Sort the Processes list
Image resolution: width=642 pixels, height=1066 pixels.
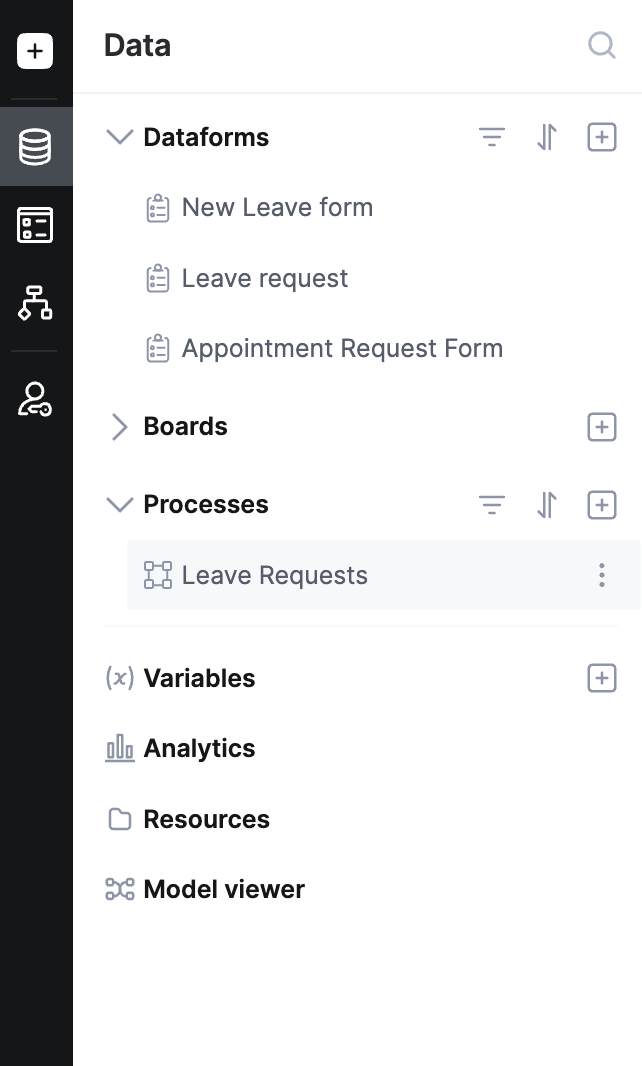[x=546, y=505]
